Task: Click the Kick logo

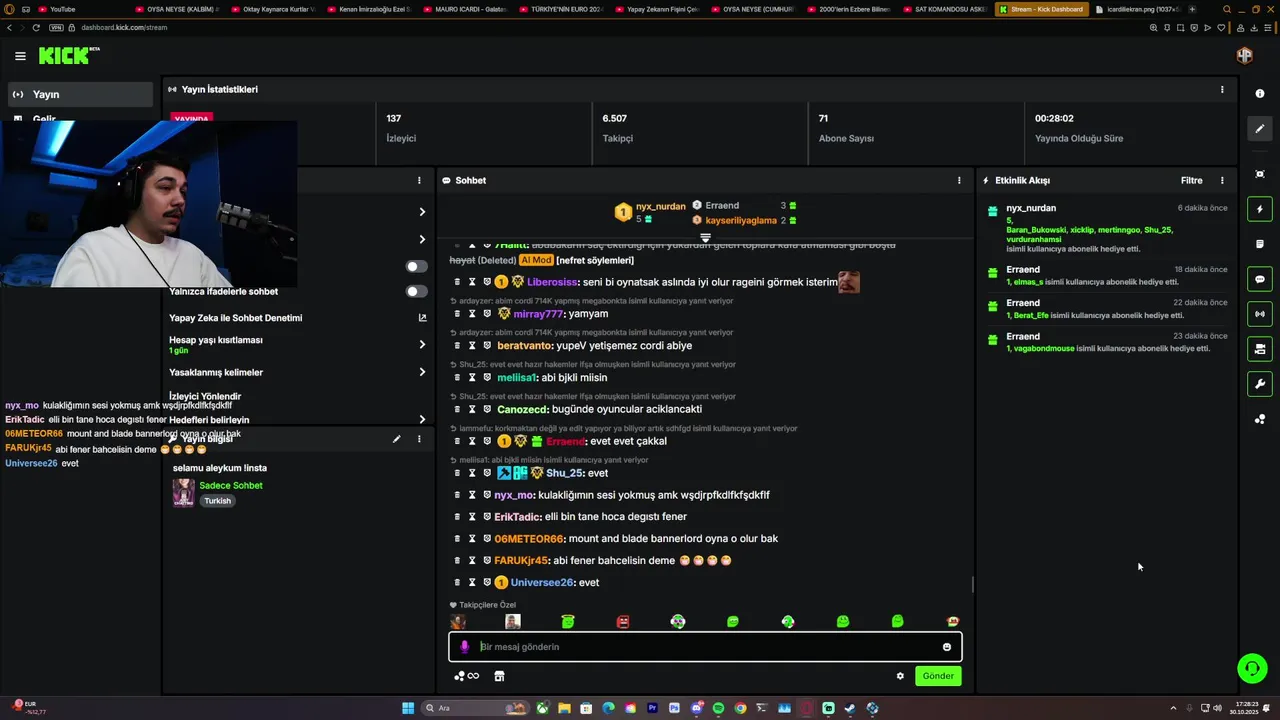Action: pos(69,56)
